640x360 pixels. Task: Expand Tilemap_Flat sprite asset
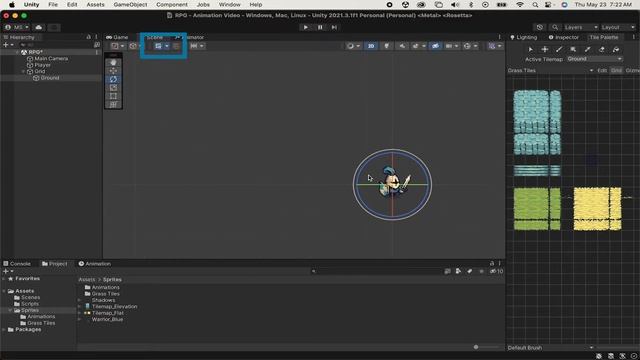(x=80, y=313)
